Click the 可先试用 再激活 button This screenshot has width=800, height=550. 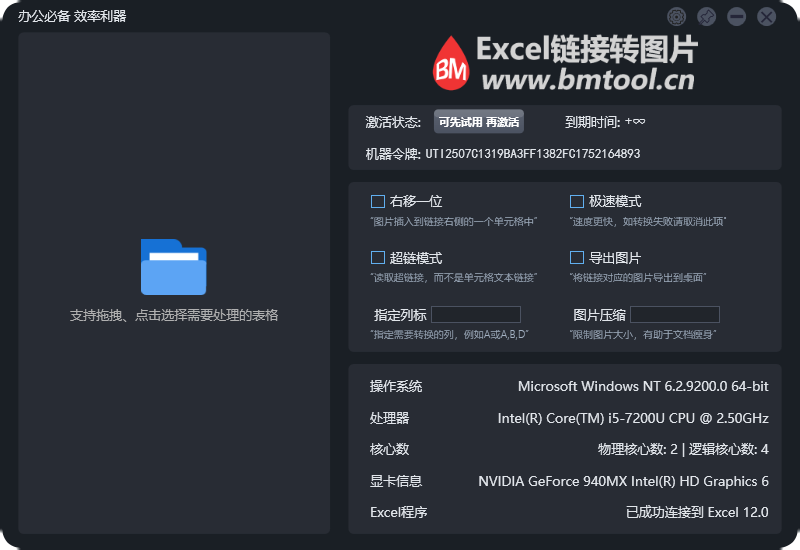[479, 122]
